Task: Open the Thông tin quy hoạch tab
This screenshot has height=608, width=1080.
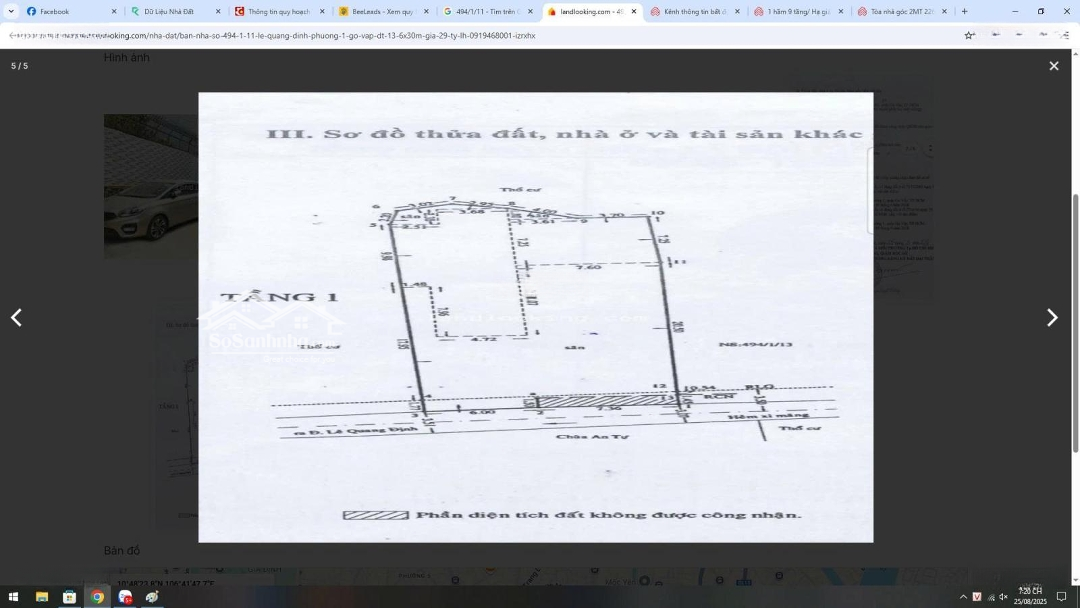Action: click(x=275, y=12)
